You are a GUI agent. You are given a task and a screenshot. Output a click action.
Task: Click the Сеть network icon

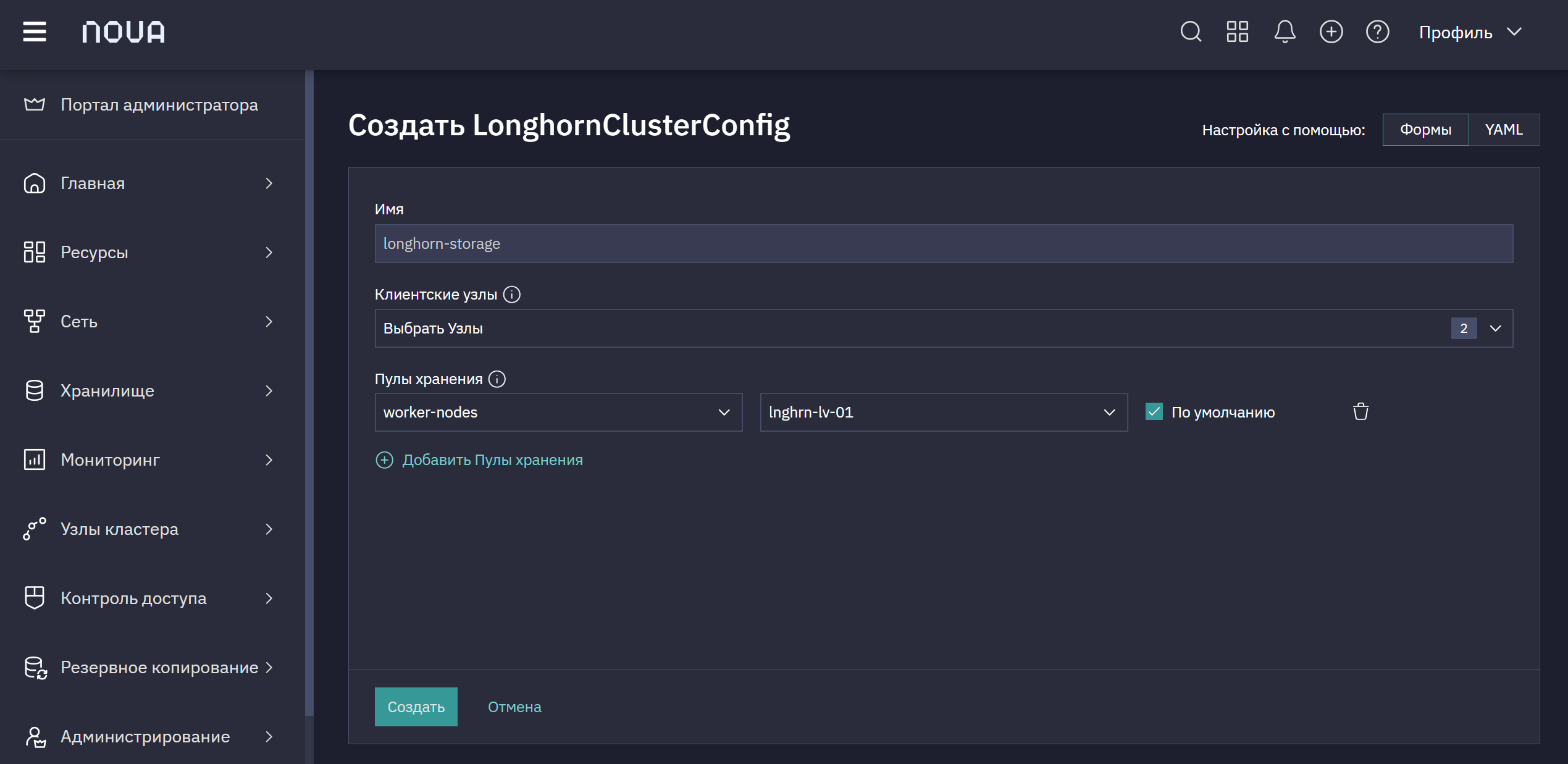pyautogui.click(x=35, y=321)
